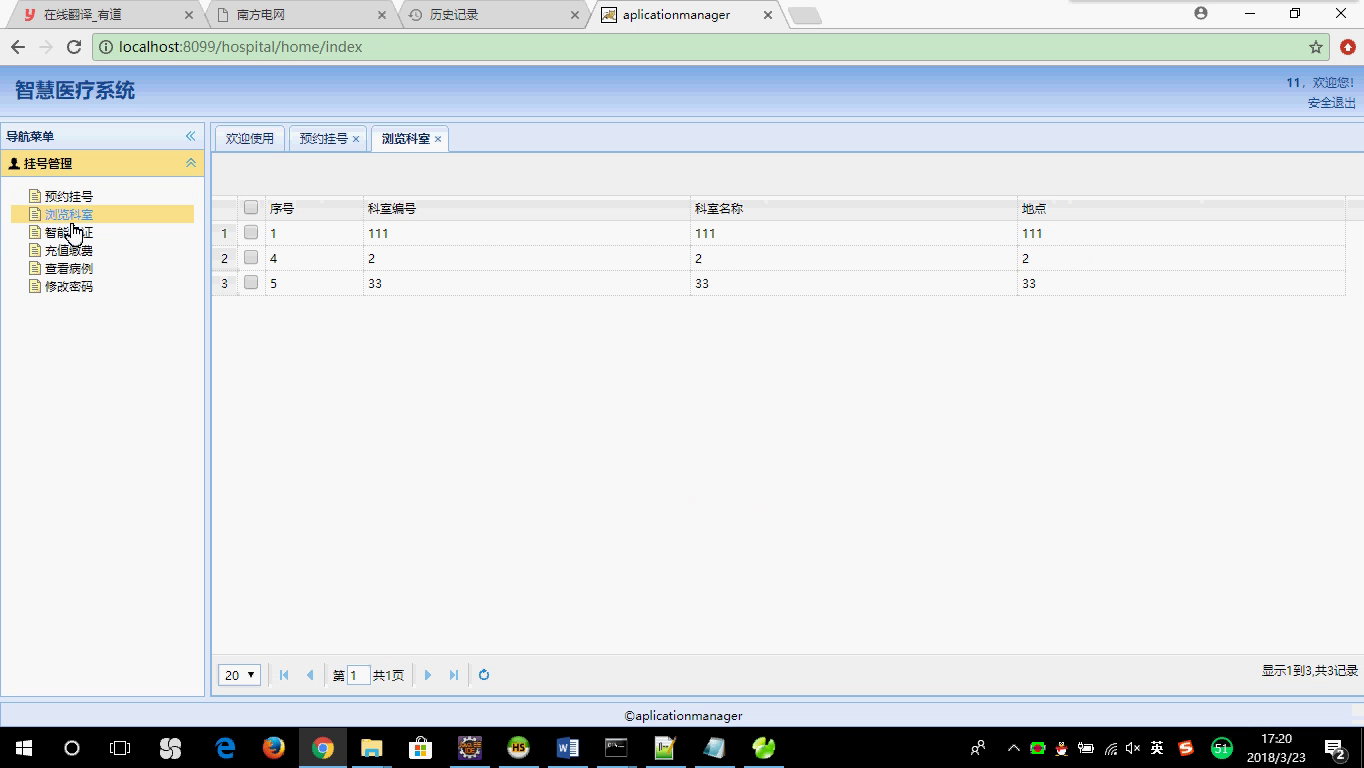Screen dimensions: 1364x768
Task: Sort by the 序号 column header
Action: tap(314, 208)
